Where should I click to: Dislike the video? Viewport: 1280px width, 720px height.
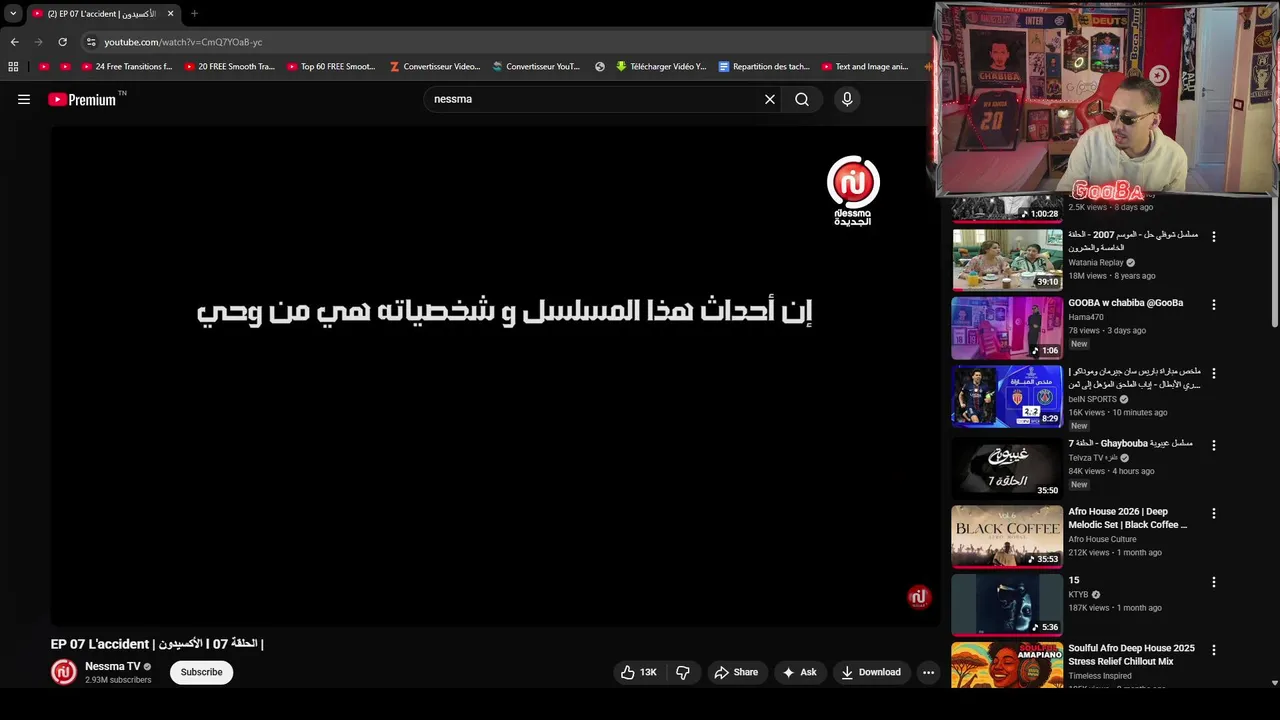(x=683, y=672)
